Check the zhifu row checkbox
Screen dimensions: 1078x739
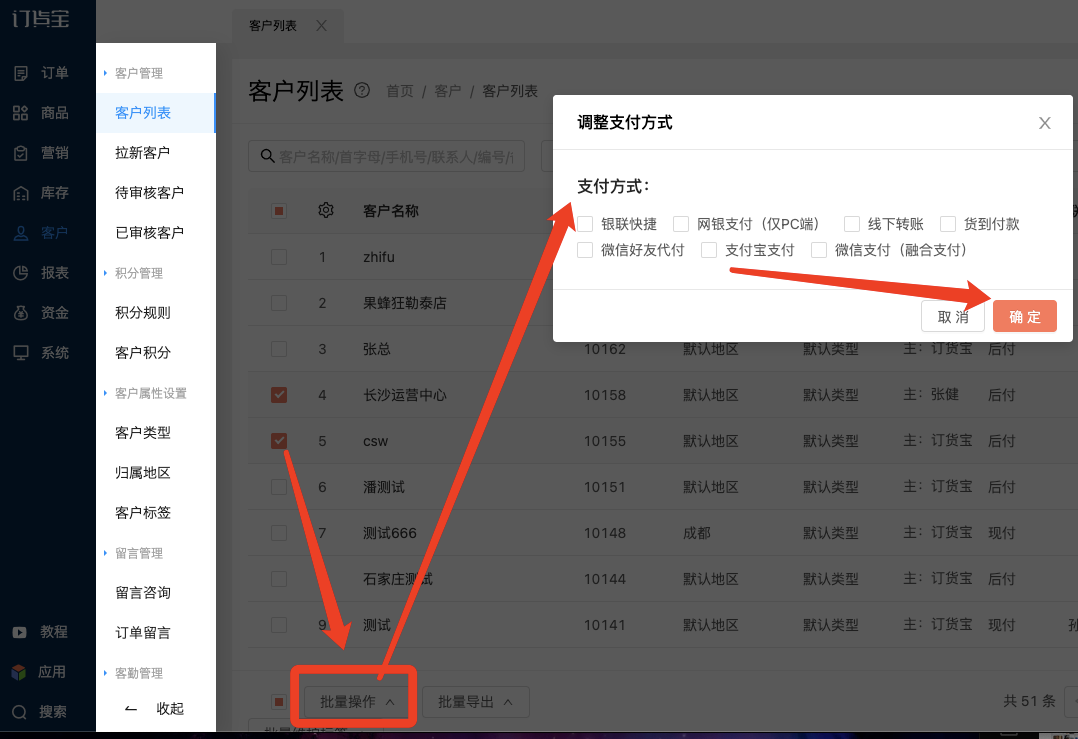click(278, 257)
